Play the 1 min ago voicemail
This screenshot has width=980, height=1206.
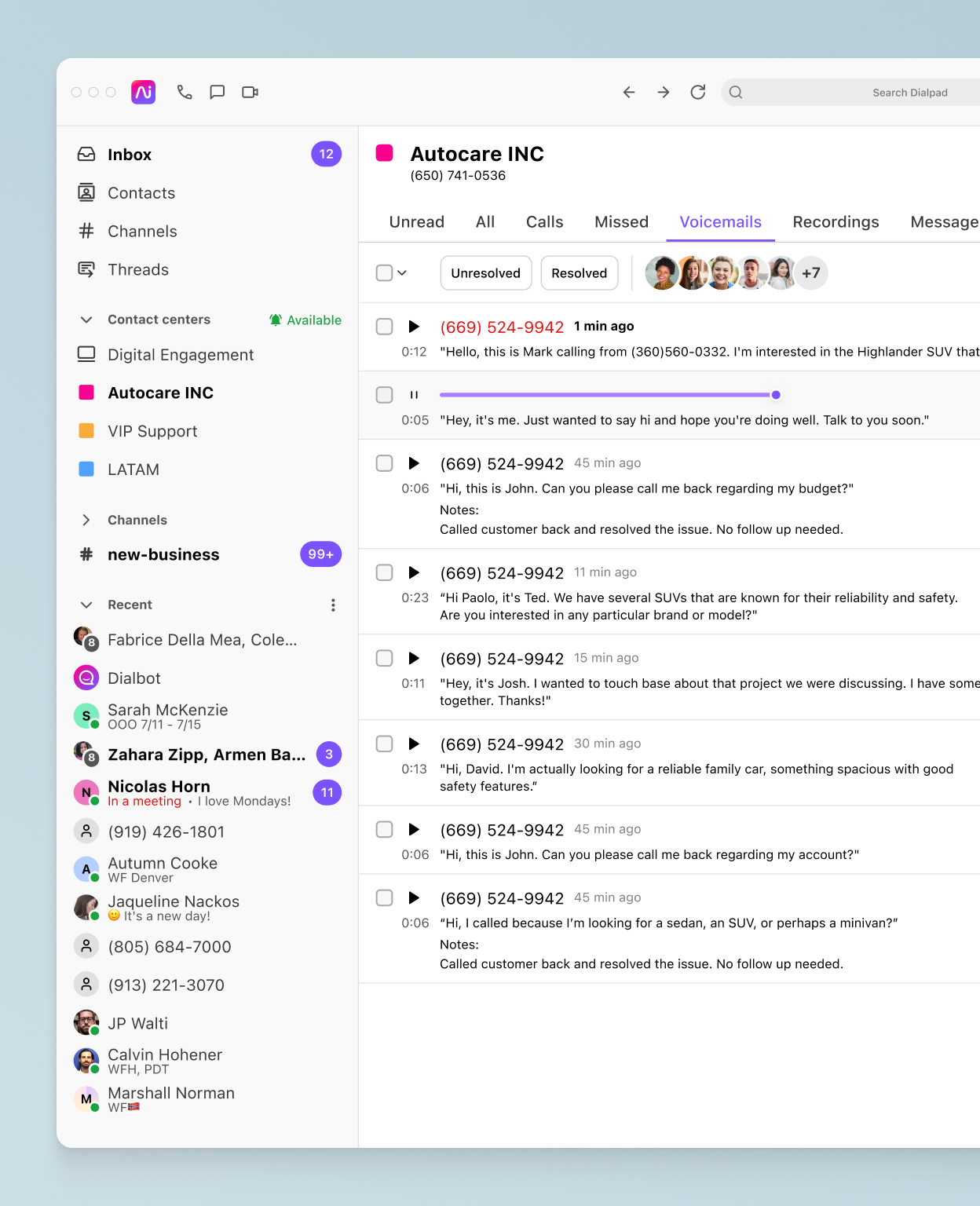(x=414, y=327)
